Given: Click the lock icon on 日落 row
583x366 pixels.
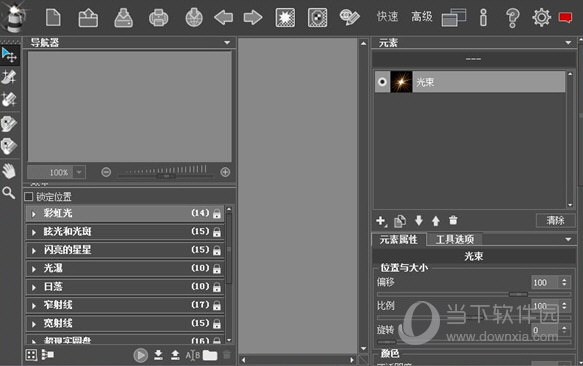Looking at the screenshot, I should 217,287.
